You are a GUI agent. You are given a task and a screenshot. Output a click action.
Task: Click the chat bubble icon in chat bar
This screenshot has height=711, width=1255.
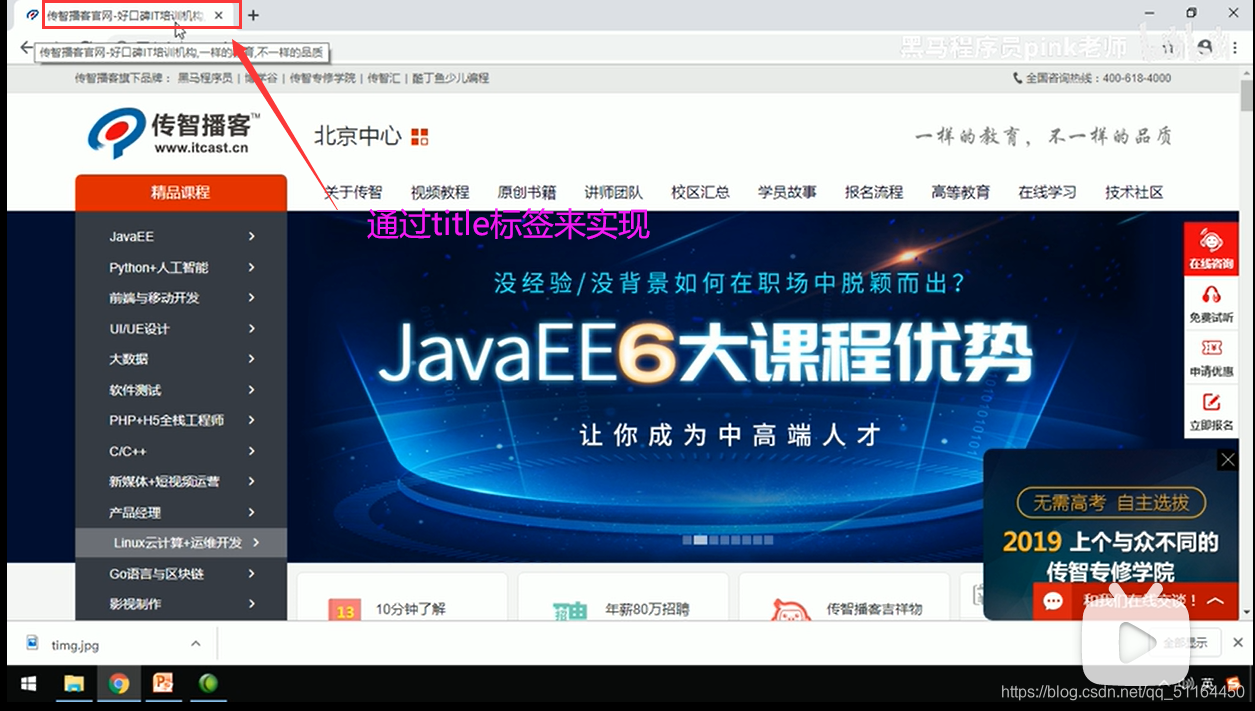click(1053, 601)
